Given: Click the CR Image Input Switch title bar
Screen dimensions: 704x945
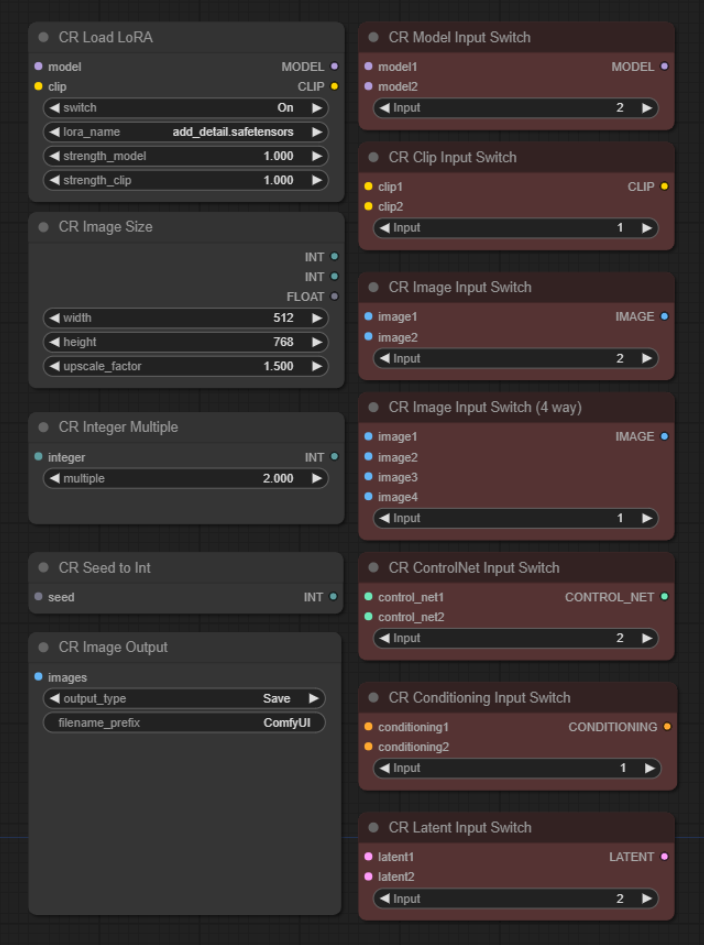Looking at the screenshot, I should (516, 287).
